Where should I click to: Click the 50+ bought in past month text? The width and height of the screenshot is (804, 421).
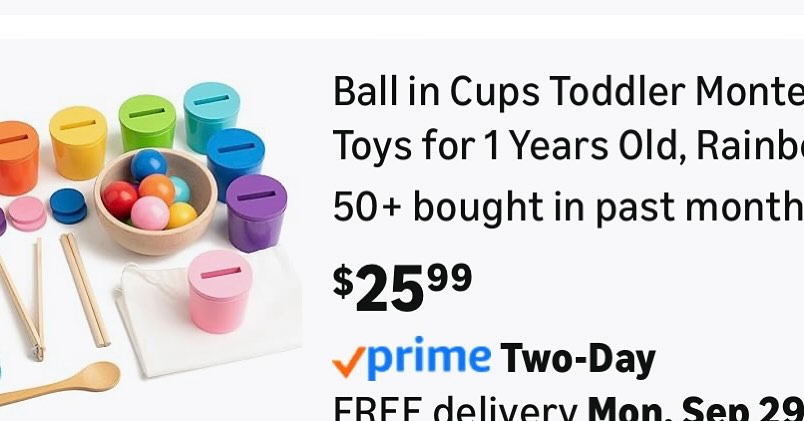pyautogui.click(x=568, y=206)
